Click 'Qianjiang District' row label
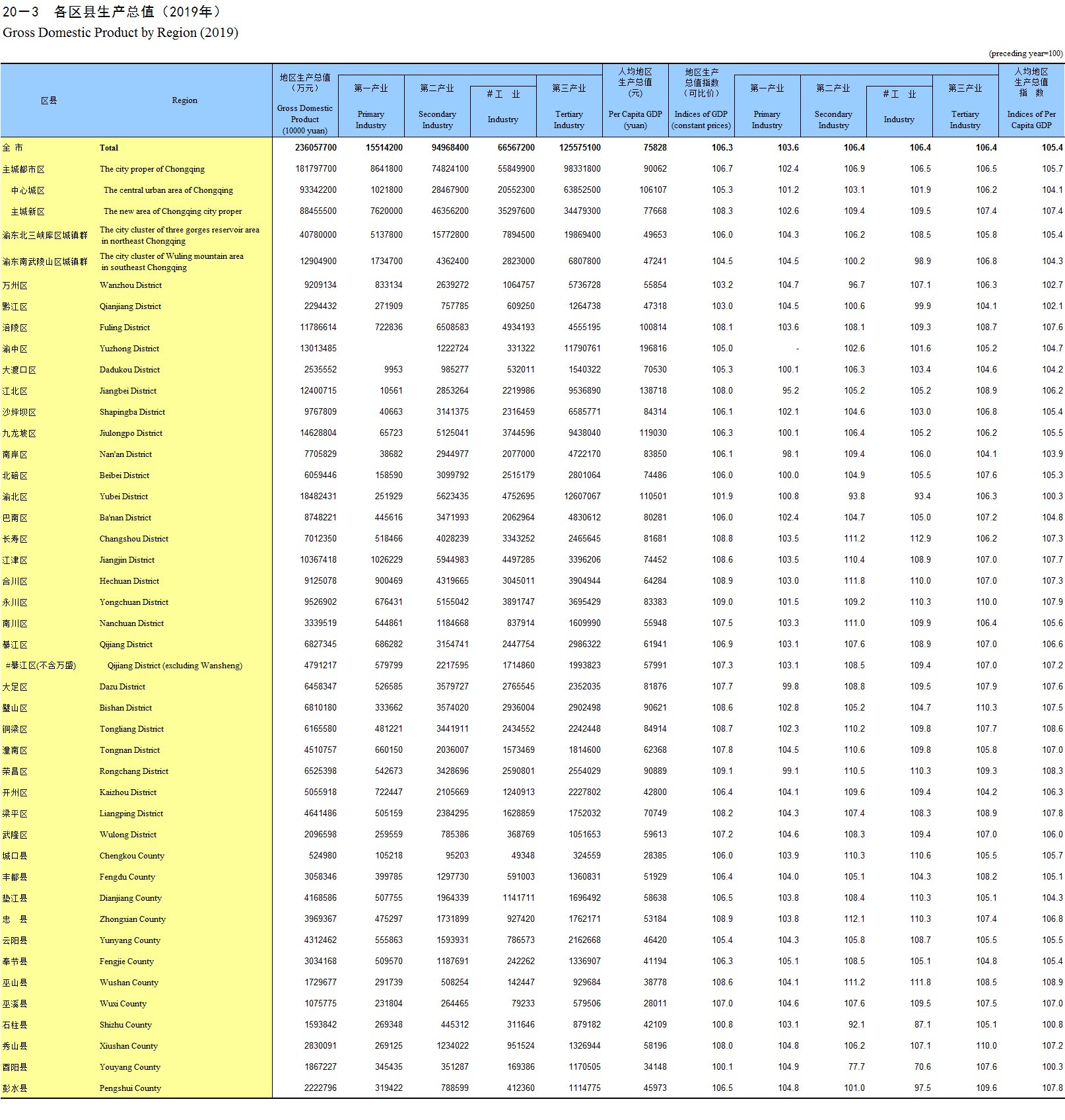 click(x=130, y=306)
